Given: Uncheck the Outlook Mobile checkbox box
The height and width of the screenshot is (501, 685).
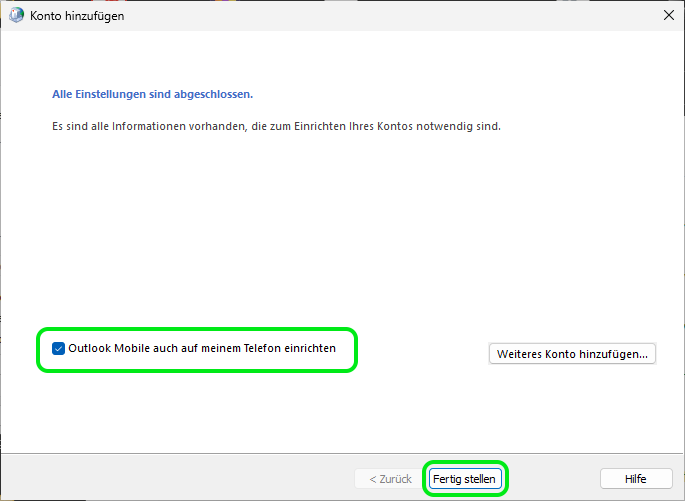Looking at the screenshot, I should pyautogui.click(x=58, y=349).
